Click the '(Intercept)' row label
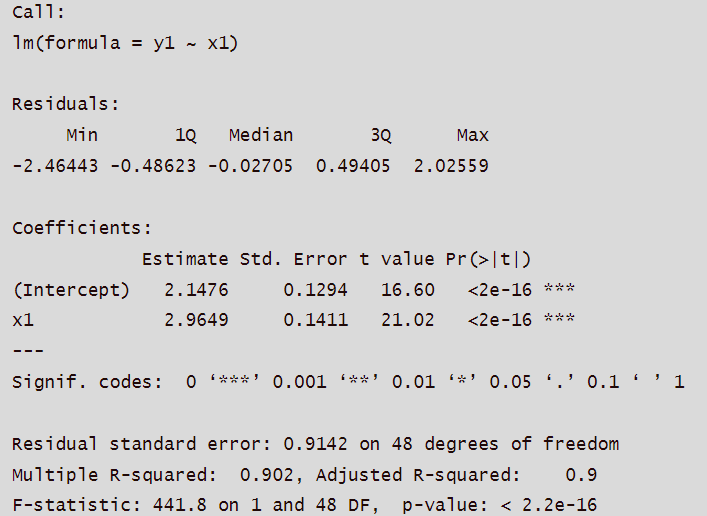Viewport: 707px width, 516px height. point(71,290)
